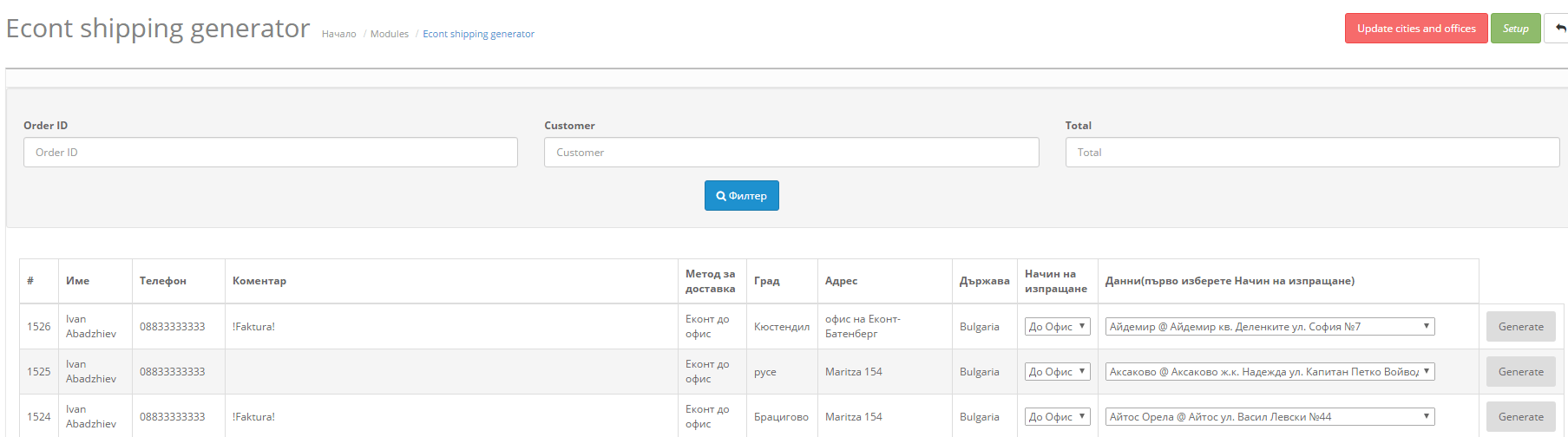Screen dimensions: 1568x437
Task: Click Maritza 154 address in order 1524
Action: 853,417
